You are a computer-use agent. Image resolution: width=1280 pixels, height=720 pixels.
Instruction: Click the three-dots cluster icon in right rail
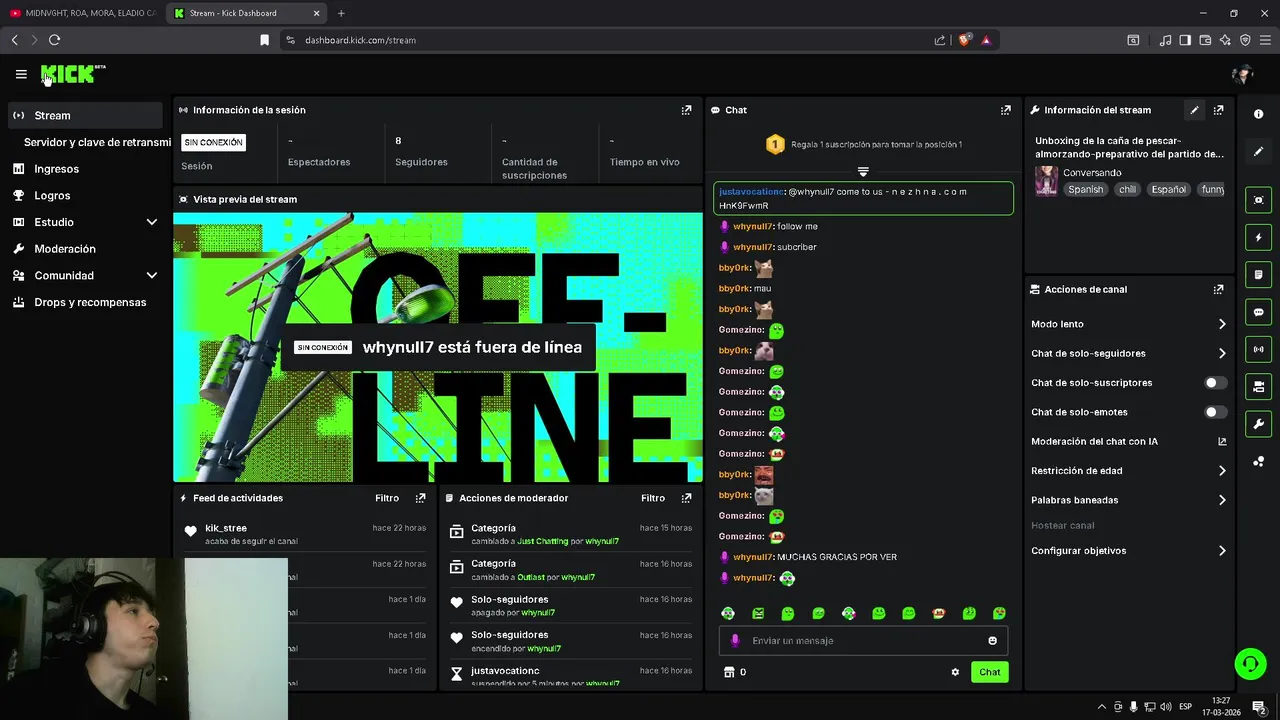coord(1258,461)
